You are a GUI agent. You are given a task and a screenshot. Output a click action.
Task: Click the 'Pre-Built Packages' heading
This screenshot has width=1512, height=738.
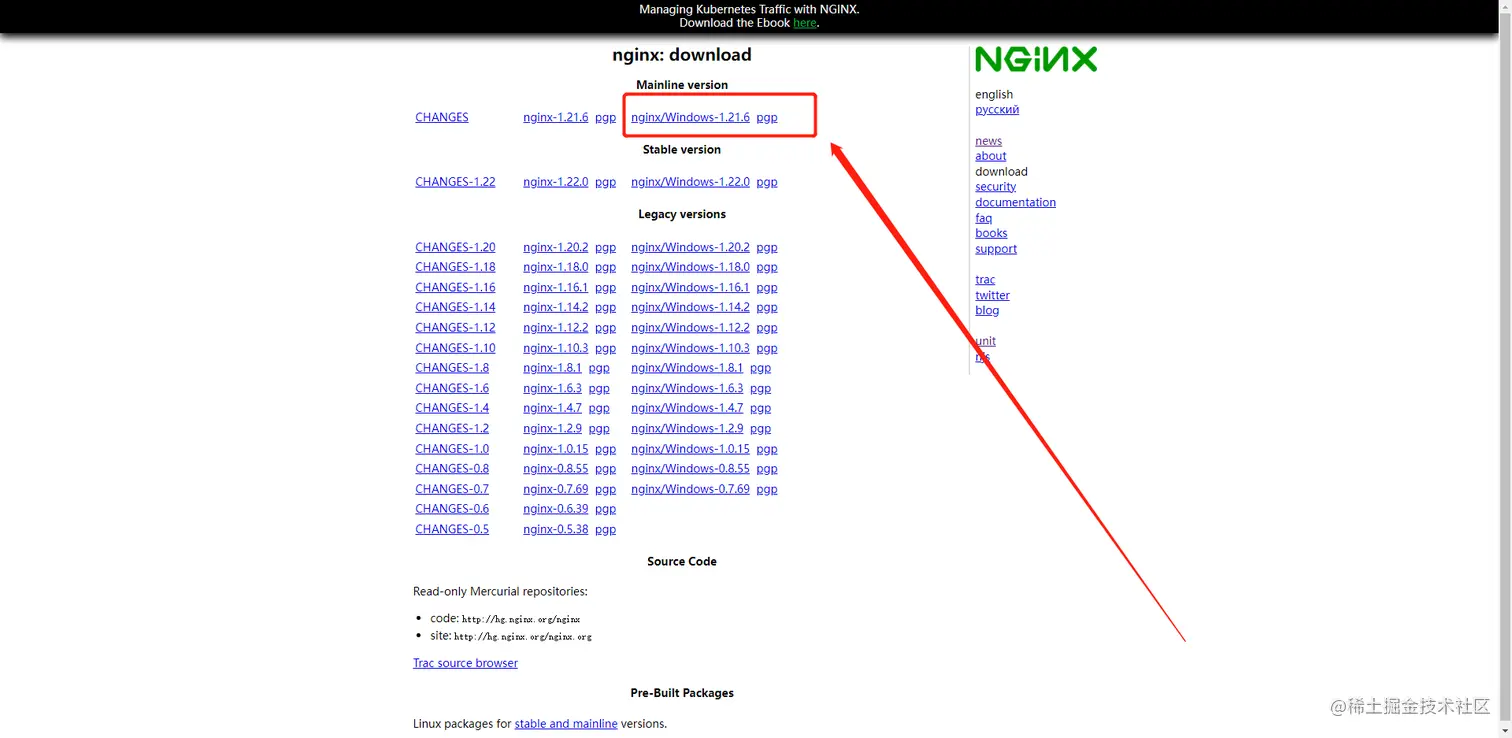tap(682, 693)
